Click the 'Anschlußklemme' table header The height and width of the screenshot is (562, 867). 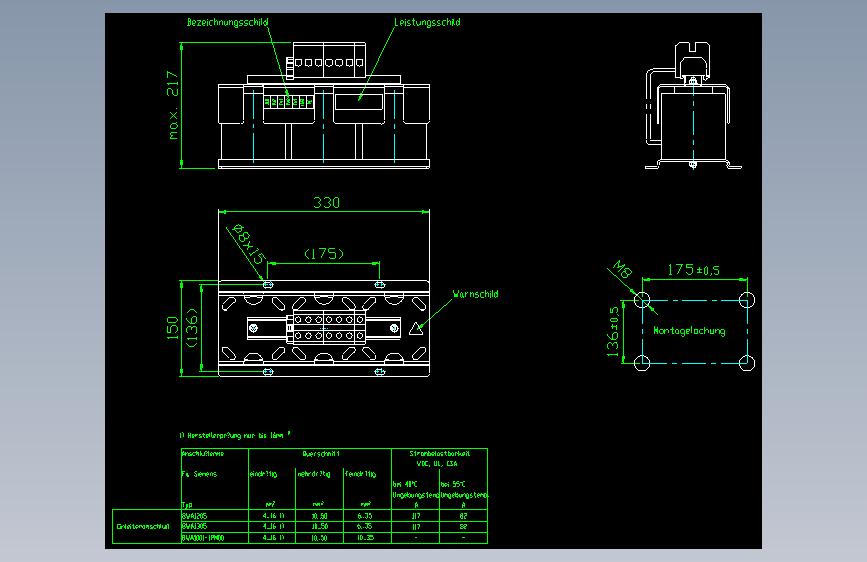pyautogui.click(x=203, y=454)
